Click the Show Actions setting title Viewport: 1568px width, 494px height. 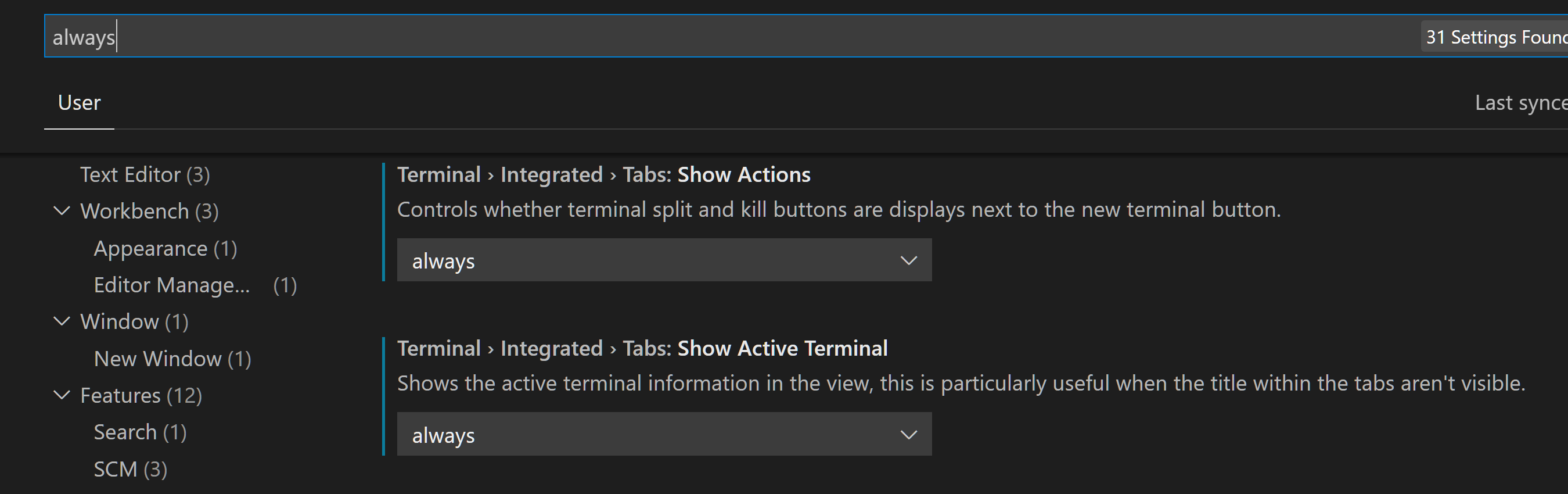coord(603,174)
